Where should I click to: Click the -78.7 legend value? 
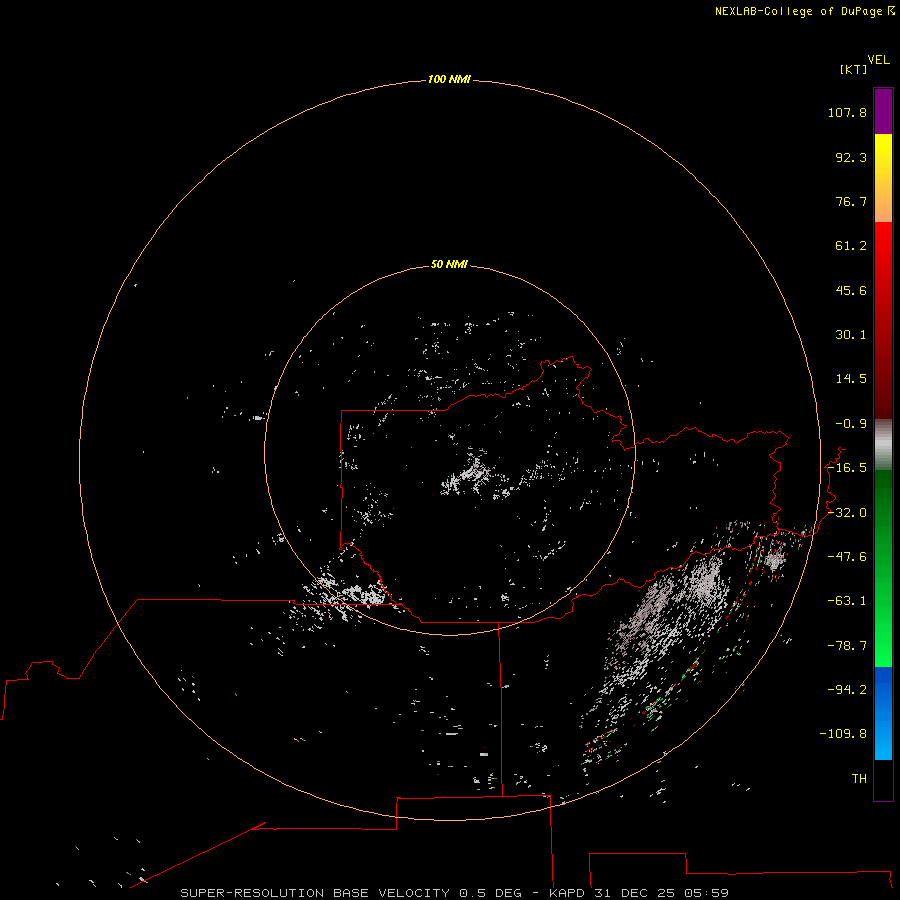pyautogui.click(x=847, y=646)
